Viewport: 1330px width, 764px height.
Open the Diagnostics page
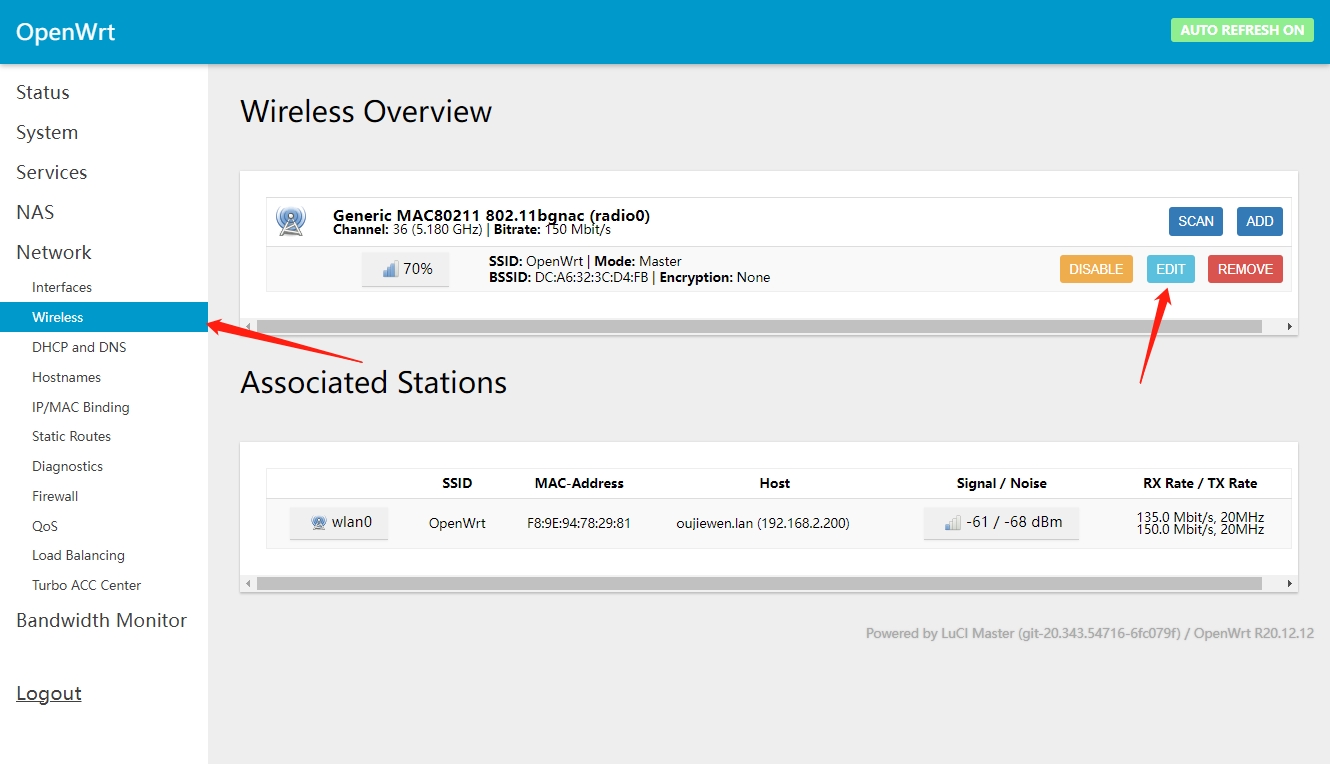tap(67, 466)
